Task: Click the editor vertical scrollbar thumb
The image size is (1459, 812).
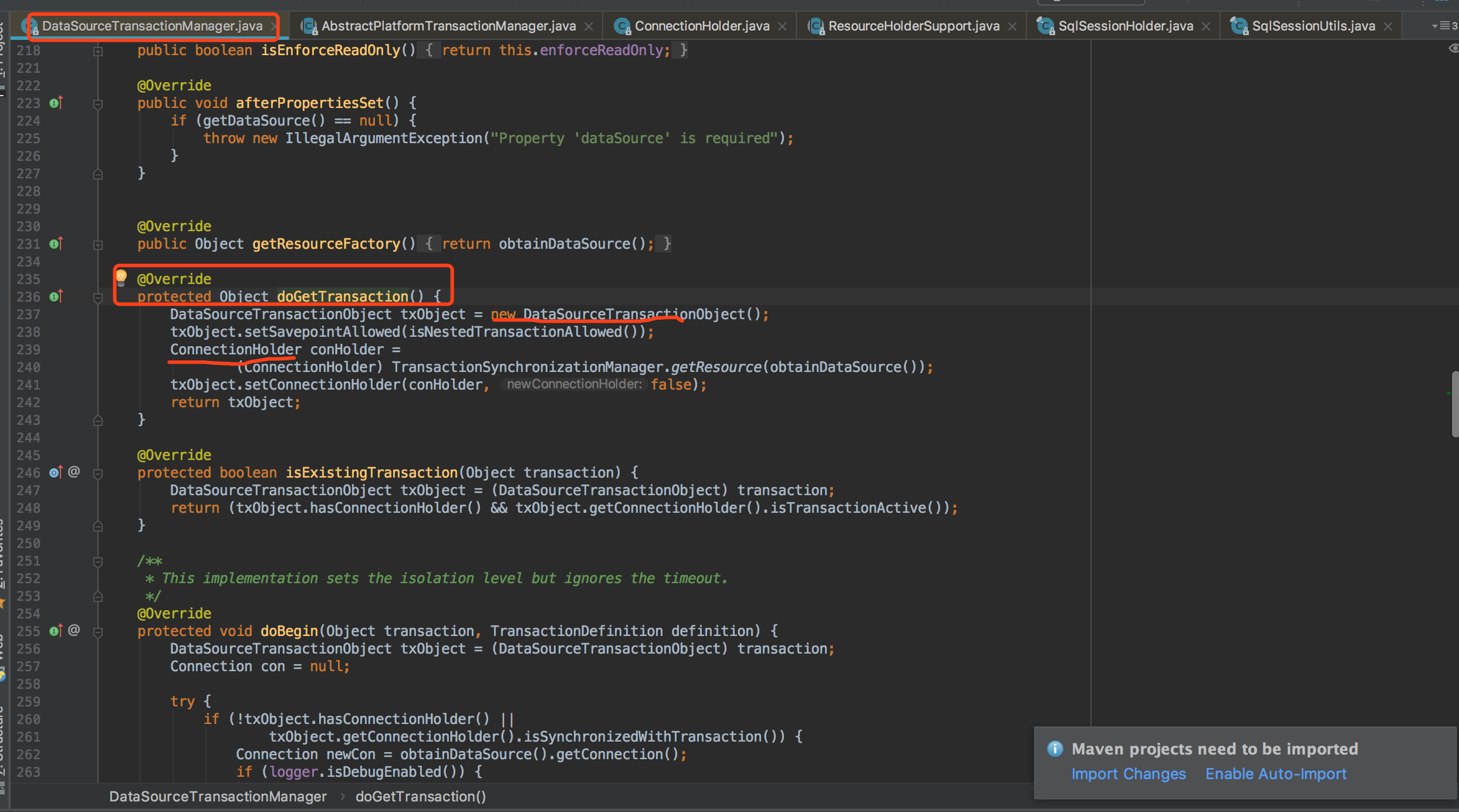Action: click(x=1455, y=404)
